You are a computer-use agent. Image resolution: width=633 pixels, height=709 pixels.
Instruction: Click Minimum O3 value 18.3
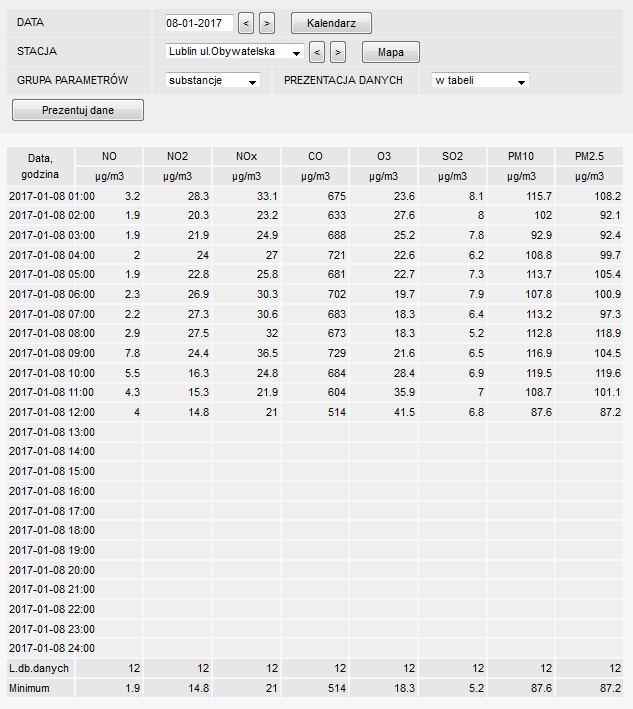404,688
